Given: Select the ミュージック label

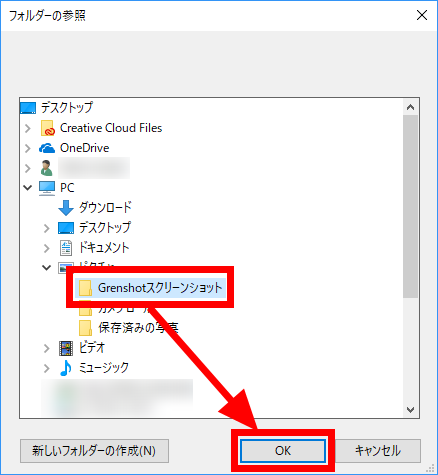Looking at the screenshot, I should tap(104, 368).
